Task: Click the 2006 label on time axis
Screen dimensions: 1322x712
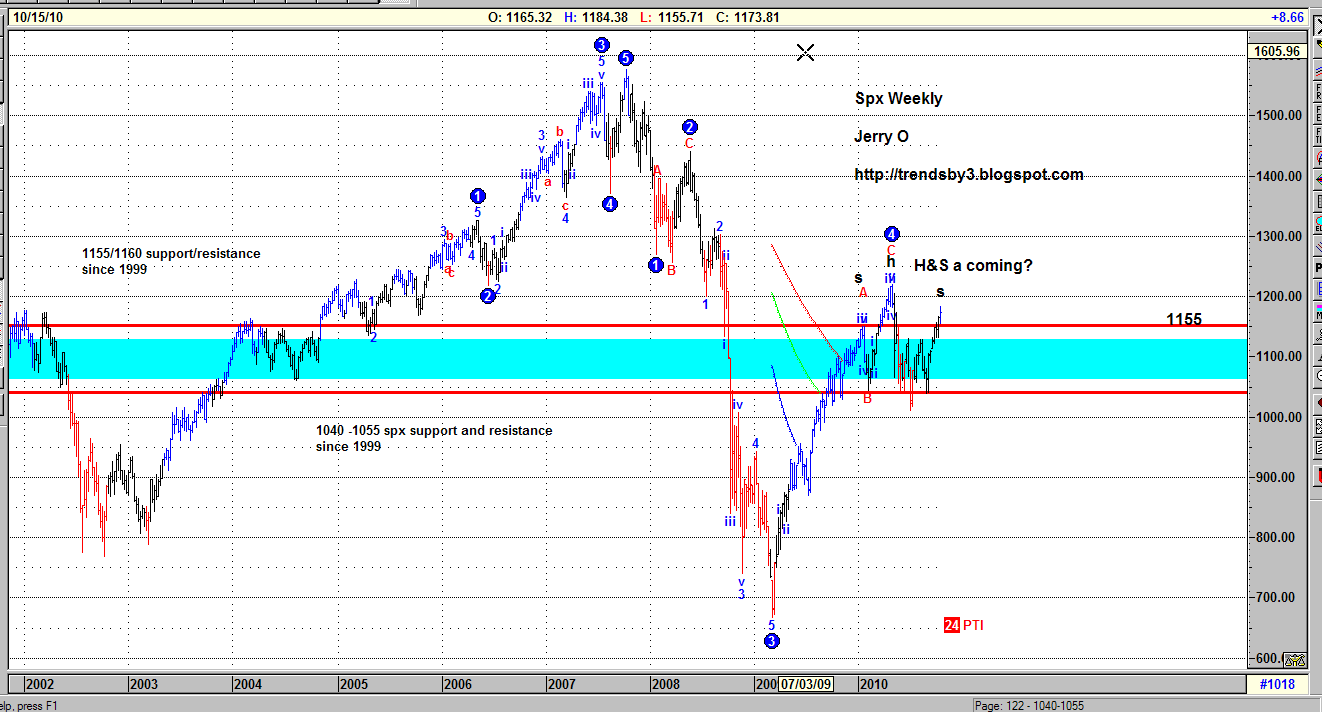Action: 457,685
